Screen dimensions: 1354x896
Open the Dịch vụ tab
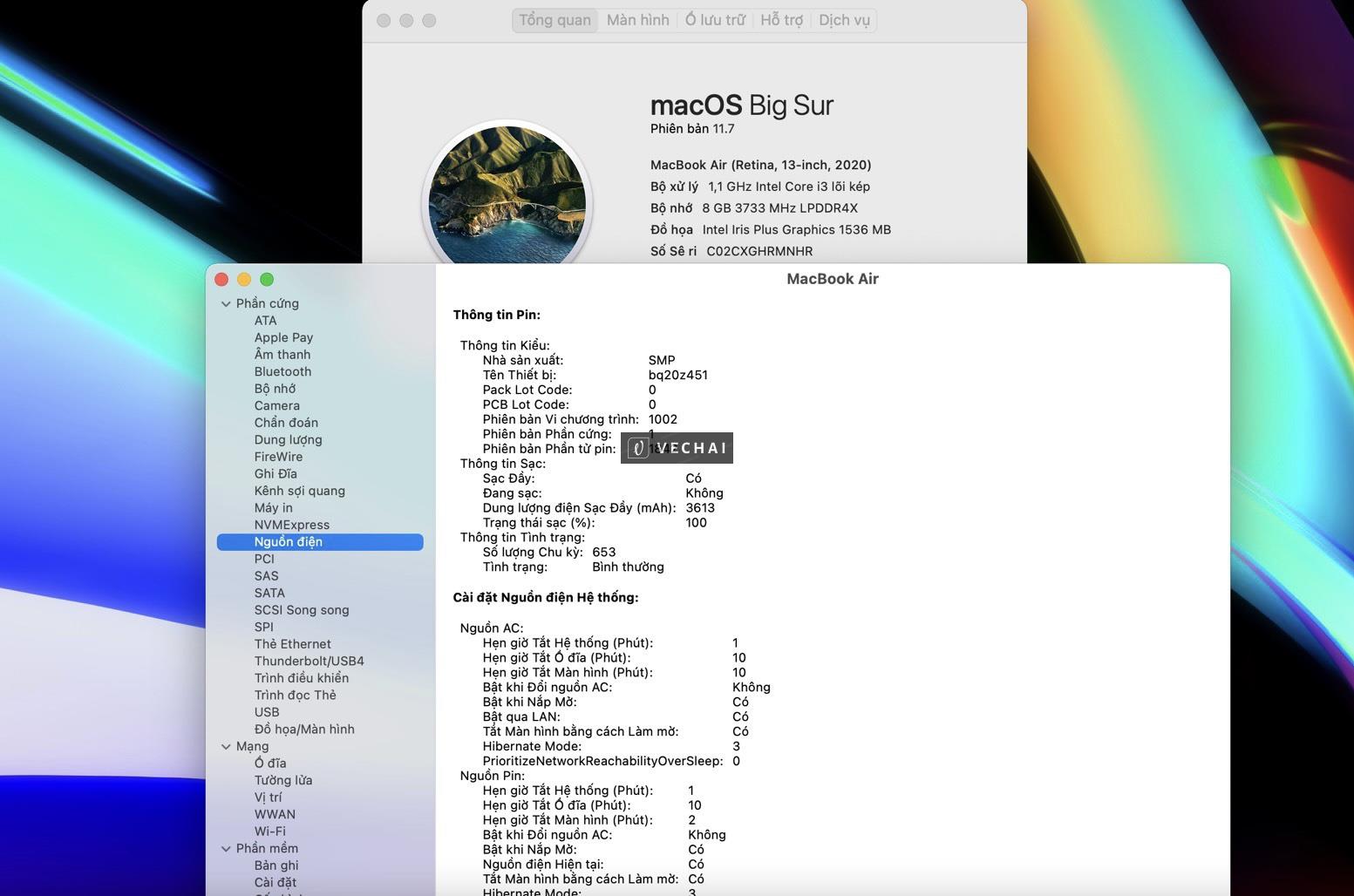tap(844, 20)
